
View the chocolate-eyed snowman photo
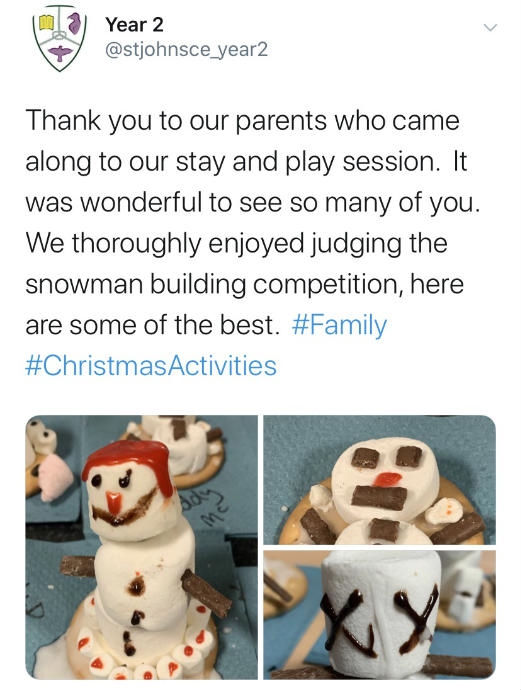[x=379, y=480]
